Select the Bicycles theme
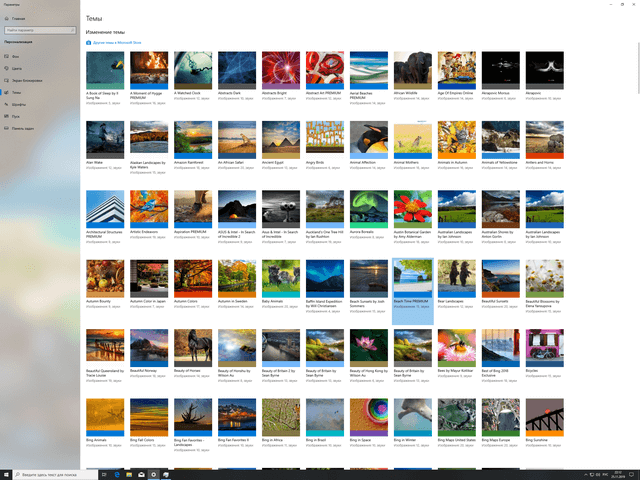 click(x=545, y=348)
